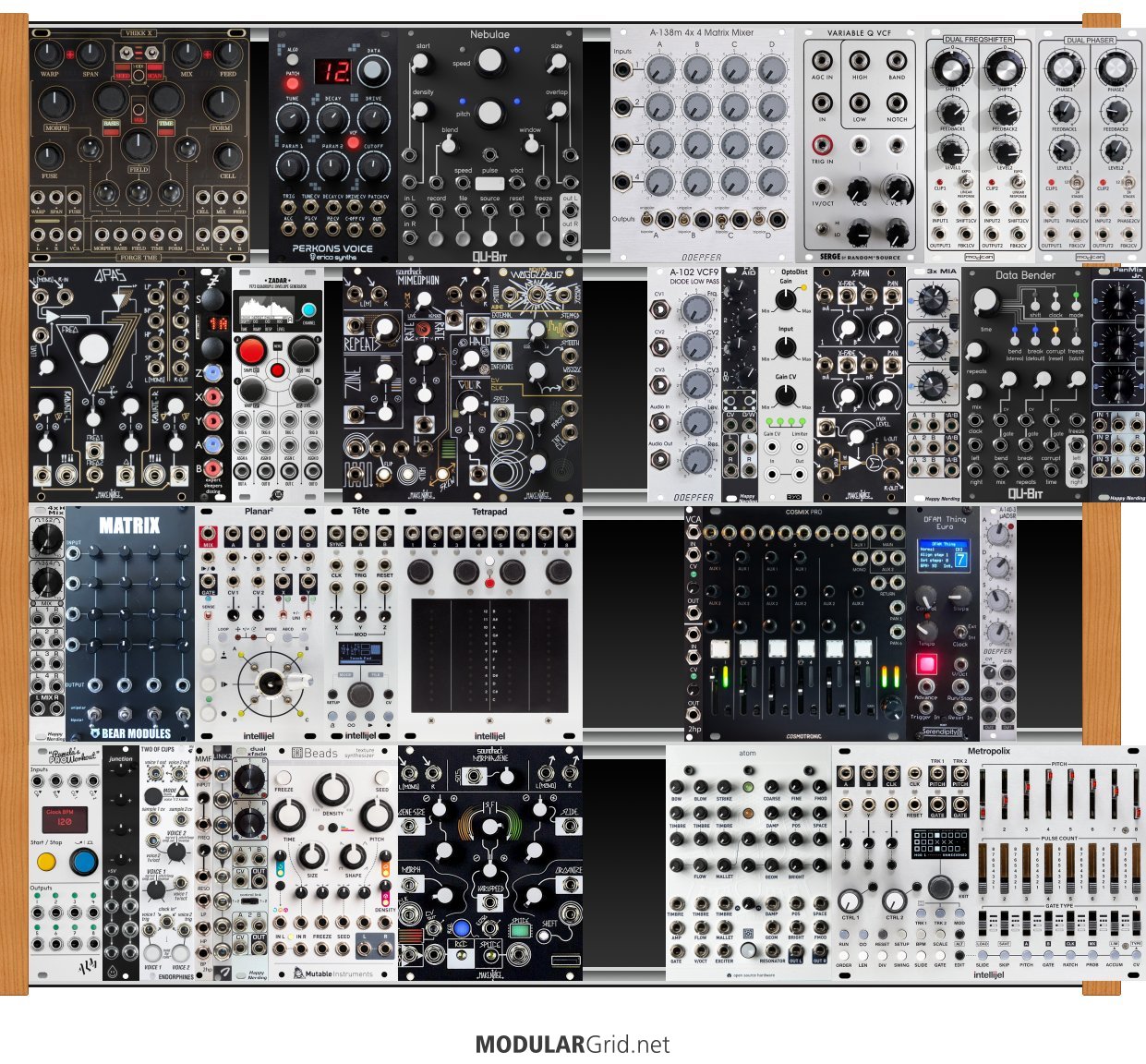Viewport: 1146px width, 1064px height.
Task: Click the DATA encoder on Perkons Voice
Action: tap(372, 71)
